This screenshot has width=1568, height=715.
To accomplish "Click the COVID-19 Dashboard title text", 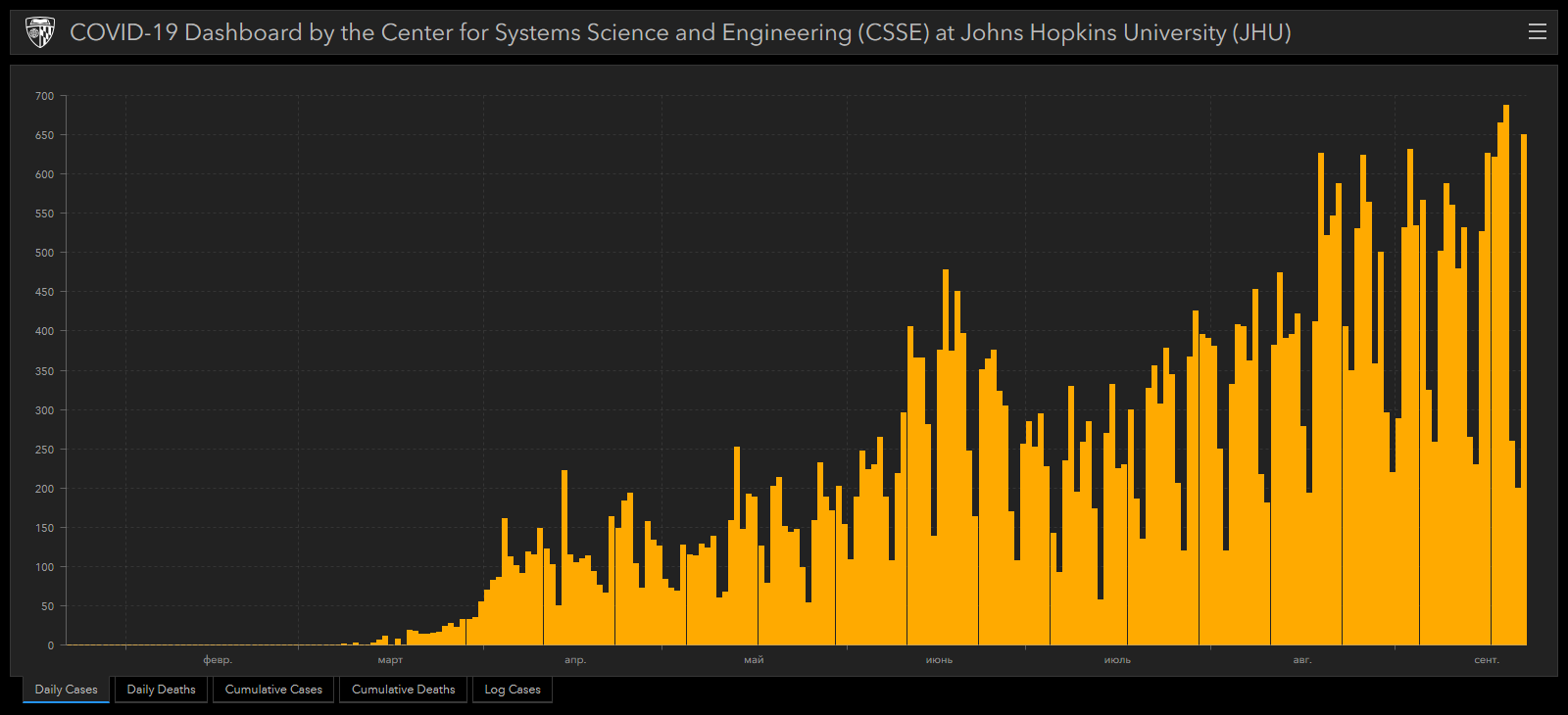I will [680, 32].
